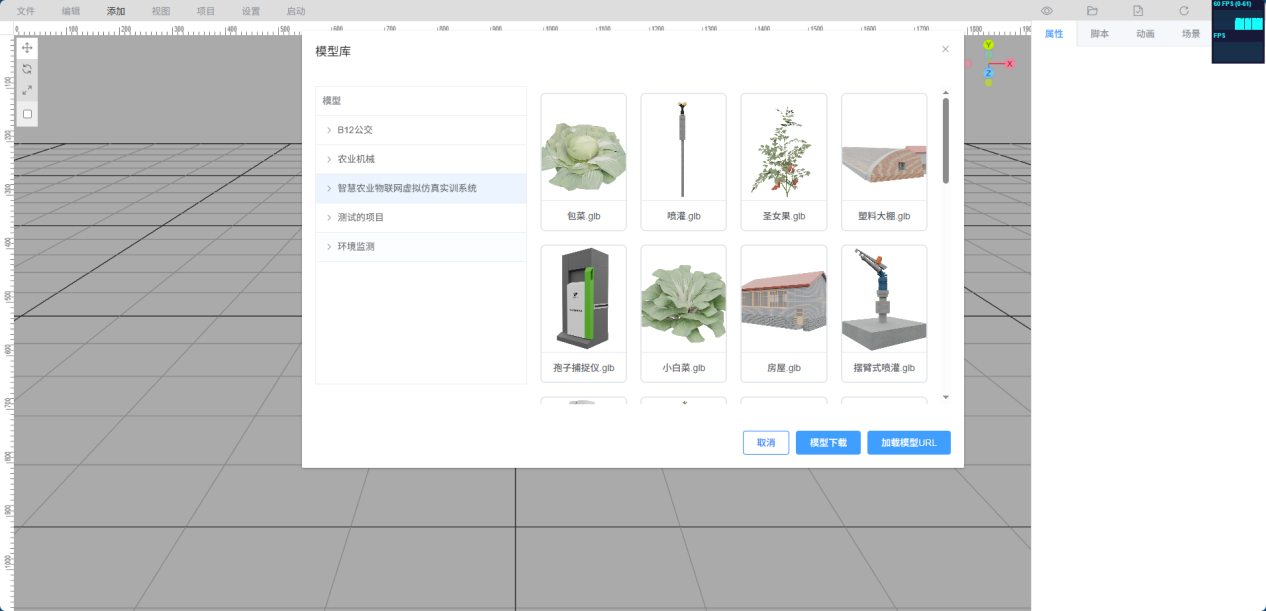The width and height of the screenshot is (1266, 611).
Task: Select the rotate tool icon
Action: coord(27,70)
